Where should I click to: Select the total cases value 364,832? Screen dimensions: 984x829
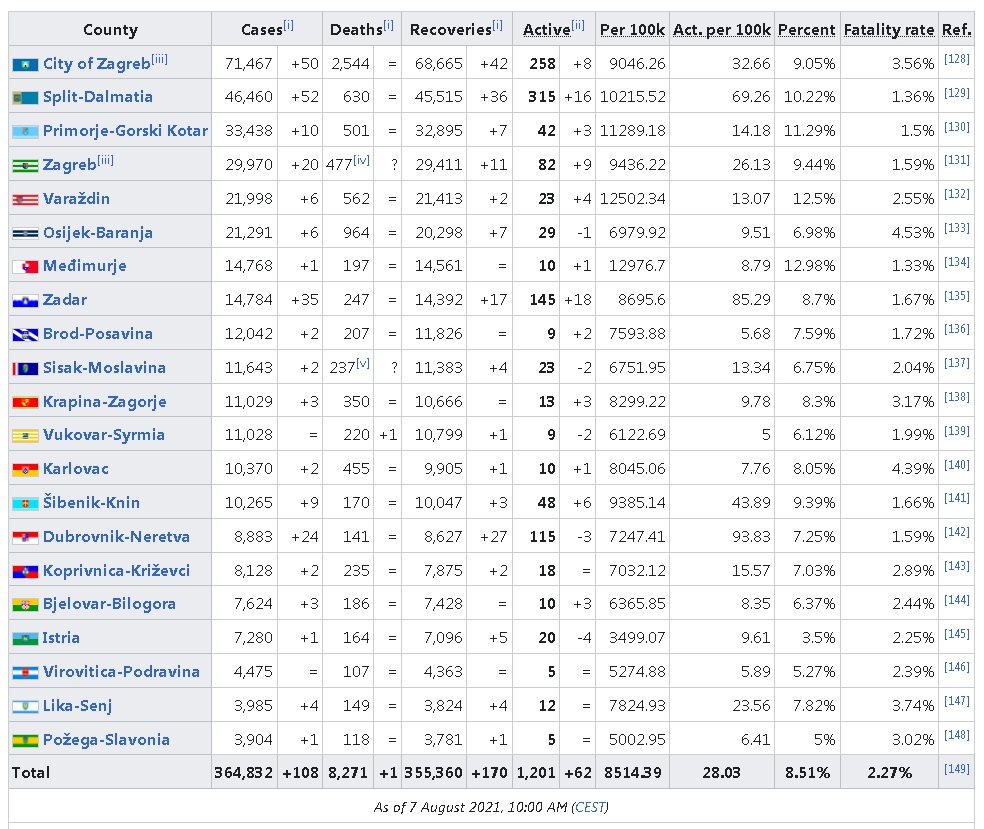[243, 773]
